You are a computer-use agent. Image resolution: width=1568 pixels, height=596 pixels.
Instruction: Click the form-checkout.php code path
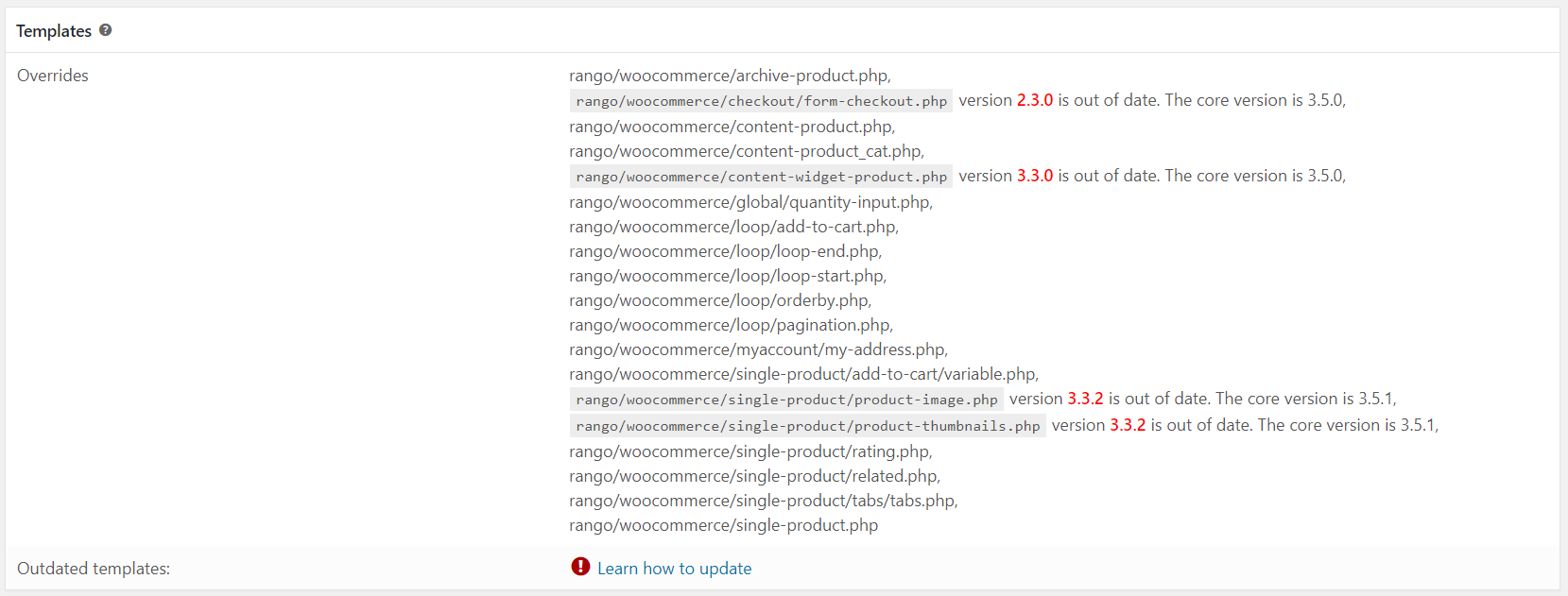pyautogui.click(x=761, y=101)
